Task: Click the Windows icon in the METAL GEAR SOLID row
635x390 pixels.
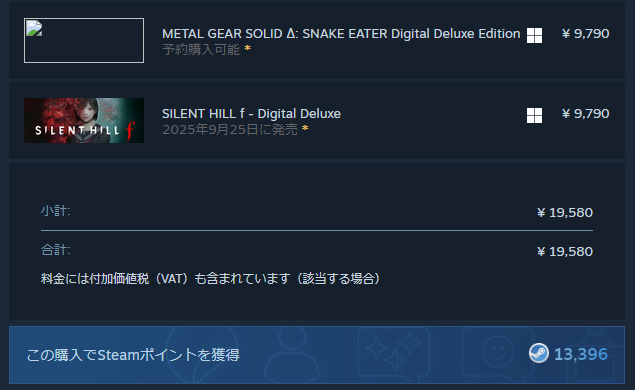Action: click(x=534, y=36)
